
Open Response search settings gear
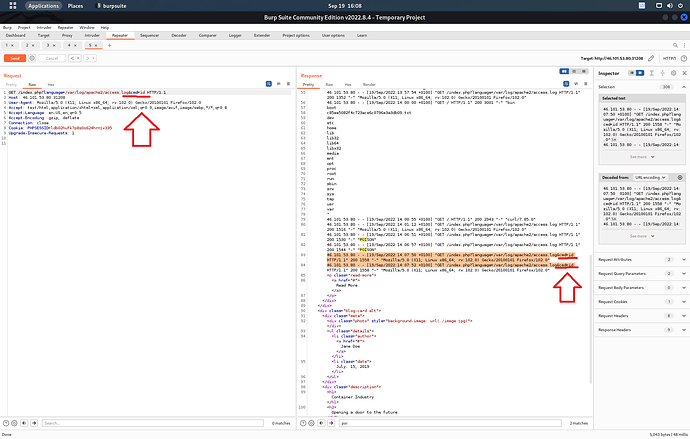[312, 423]
